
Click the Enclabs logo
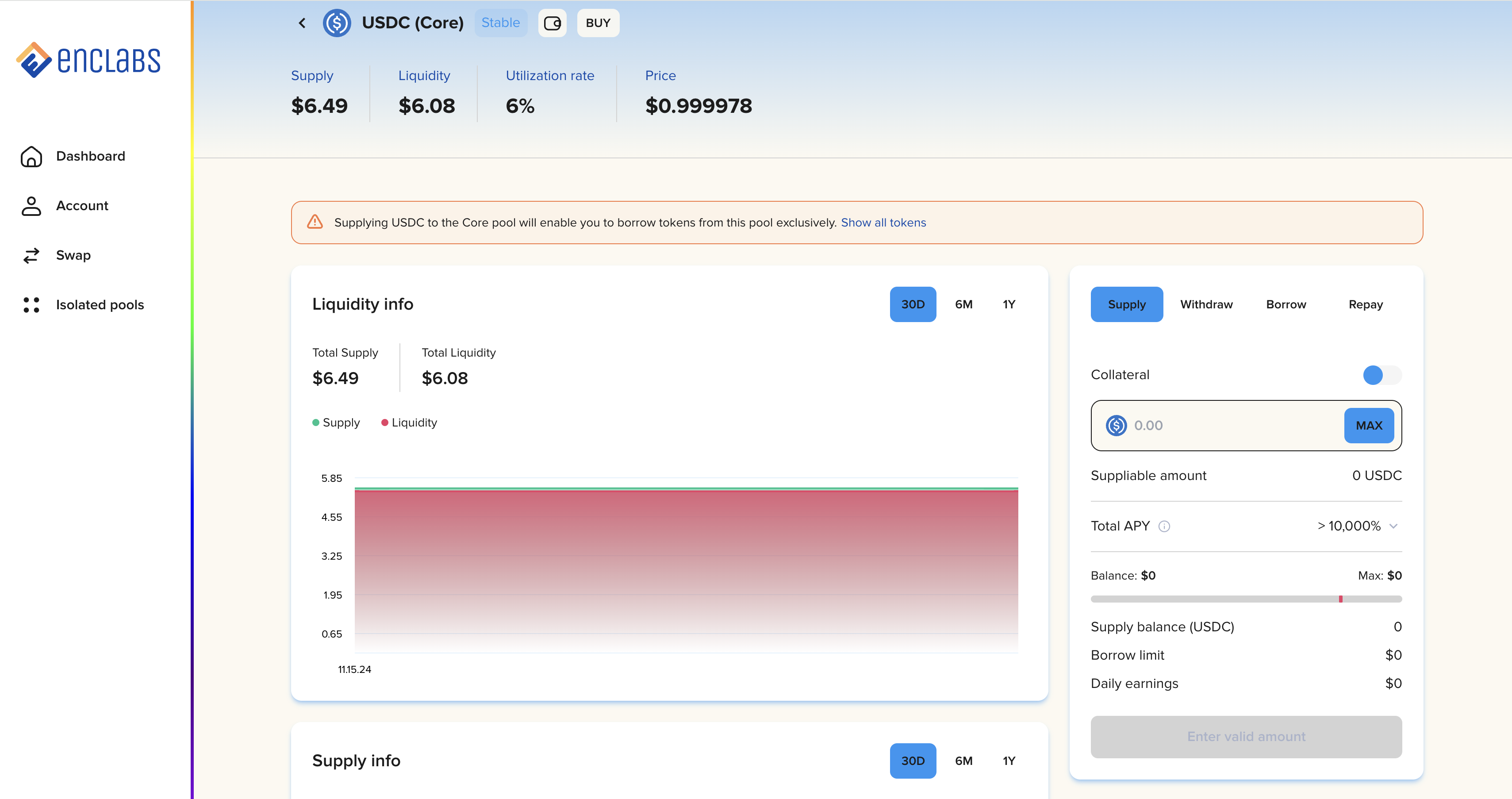[88, 60]
